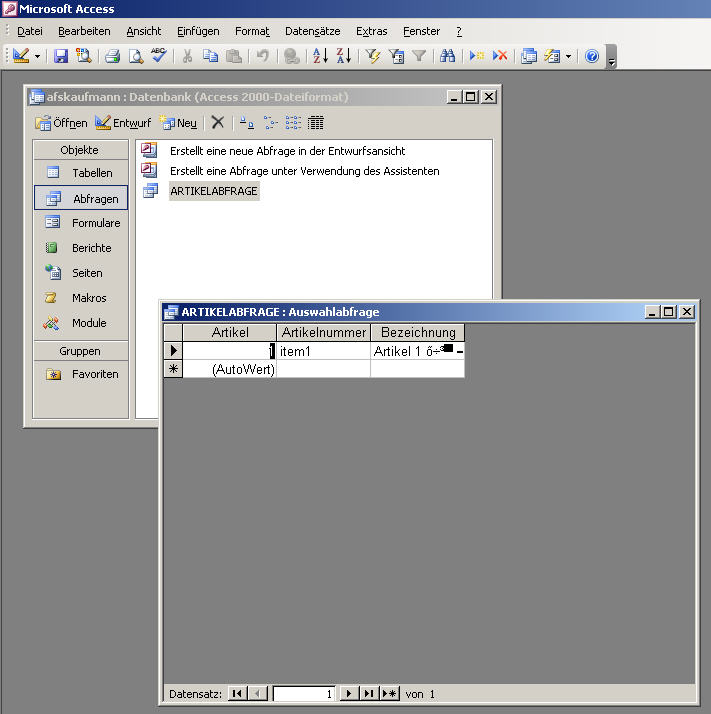
Task: Select Module in the objects bar
Action: coord(81,323)
